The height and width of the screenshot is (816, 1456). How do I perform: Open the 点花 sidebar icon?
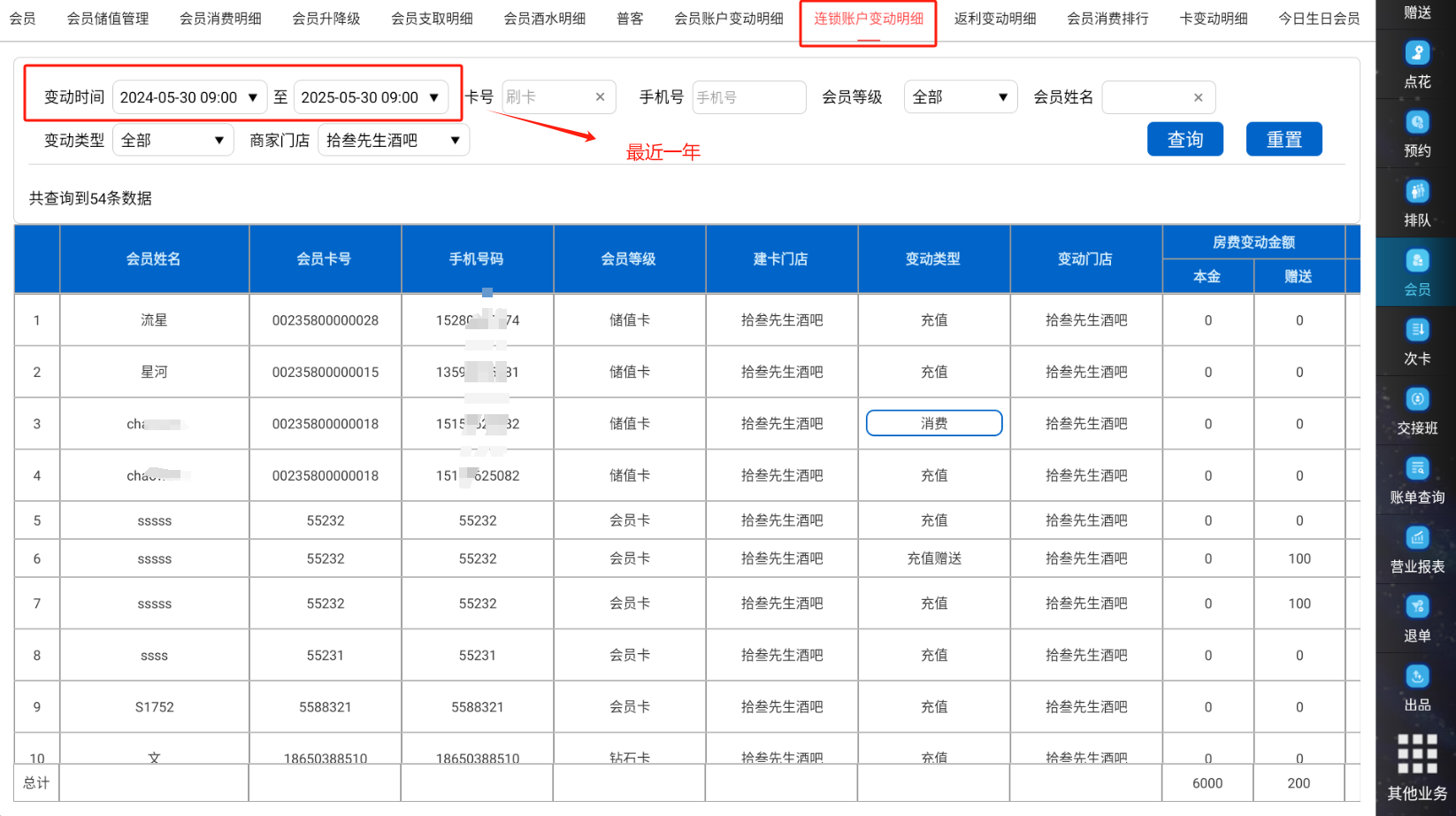point(1416,64)
